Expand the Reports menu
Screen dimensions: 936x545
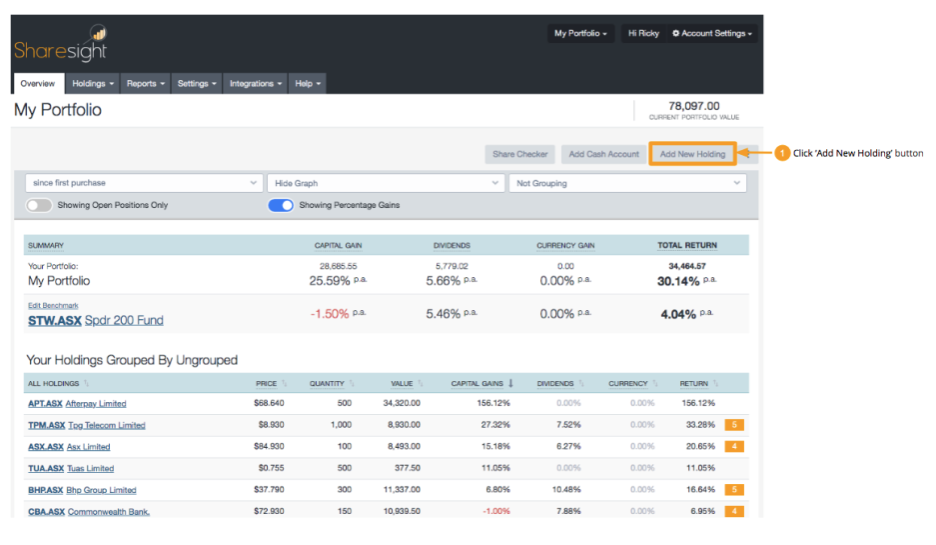pos(145,84)
